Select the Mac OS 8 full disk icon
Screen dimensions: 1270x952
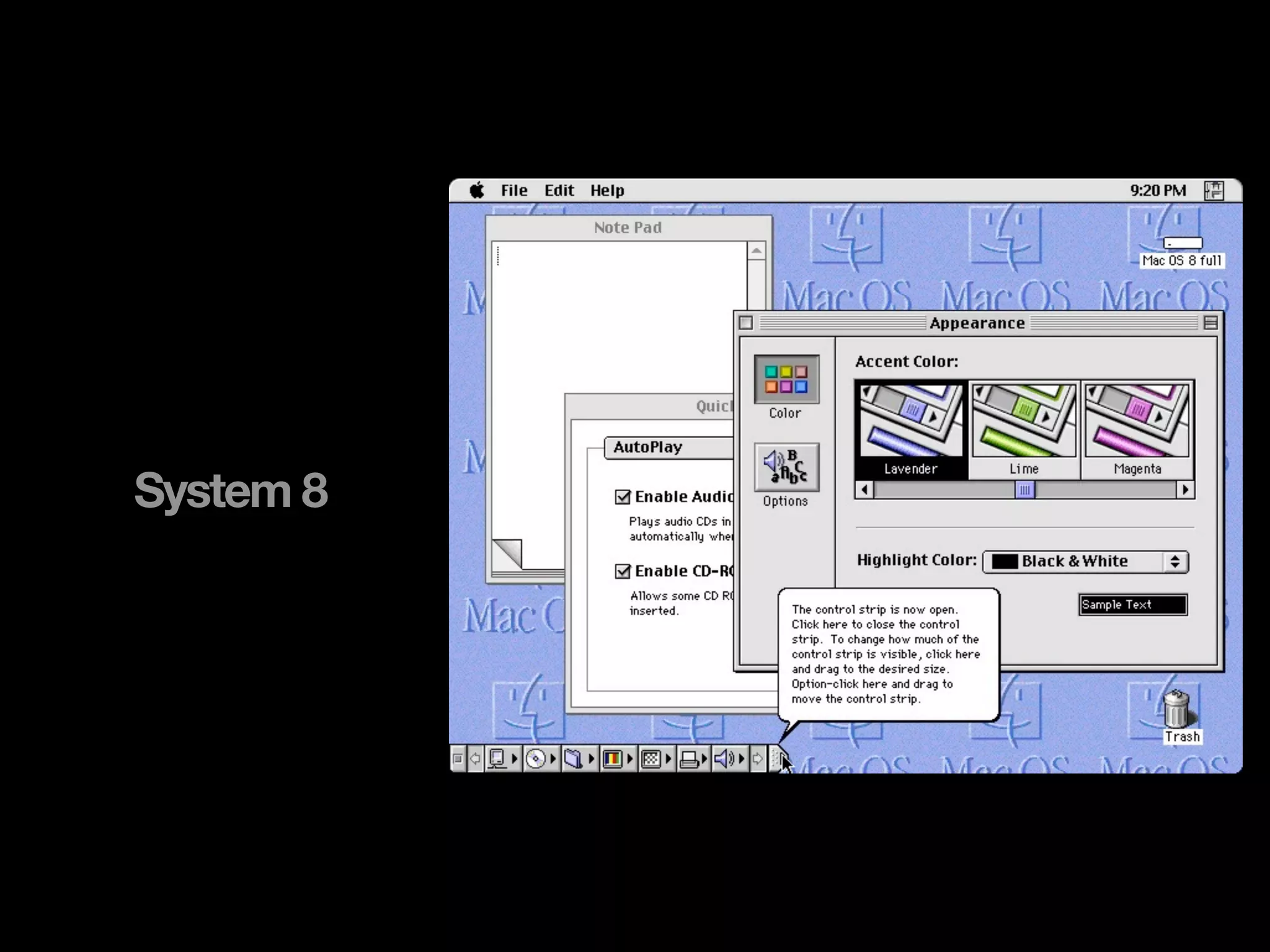(x=1182, y=252)
